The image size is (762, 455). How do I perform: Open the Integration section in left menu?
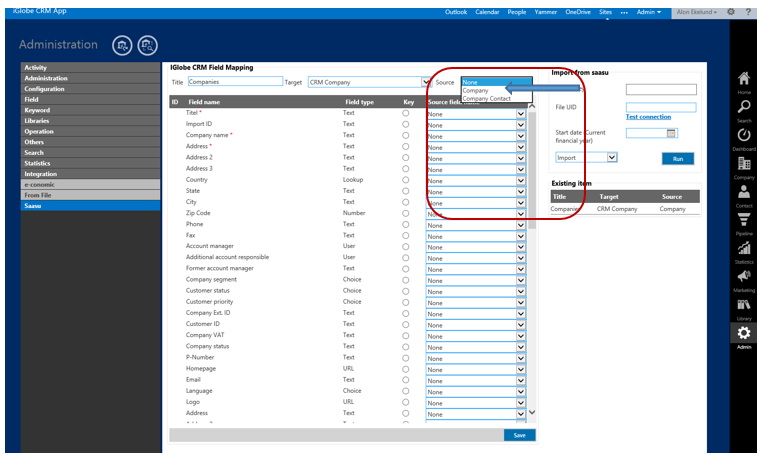coord(90,174)
